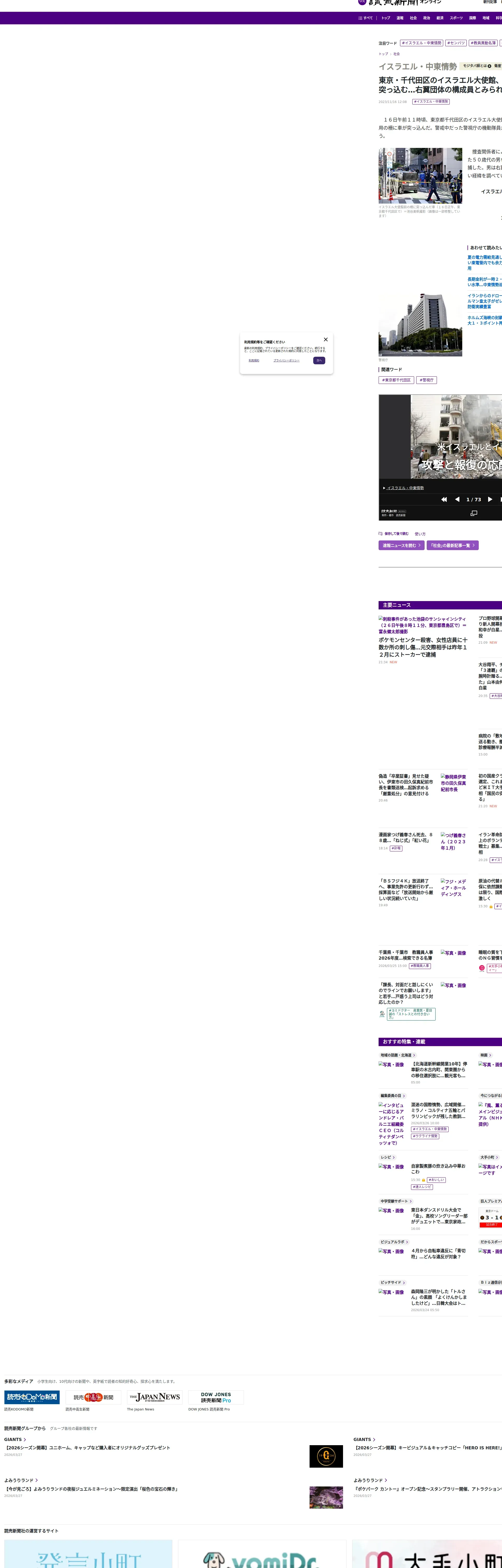Click 「社会」の最新記事一覧 button
The width and height of the screenshot is (502, 1568).
453,545
